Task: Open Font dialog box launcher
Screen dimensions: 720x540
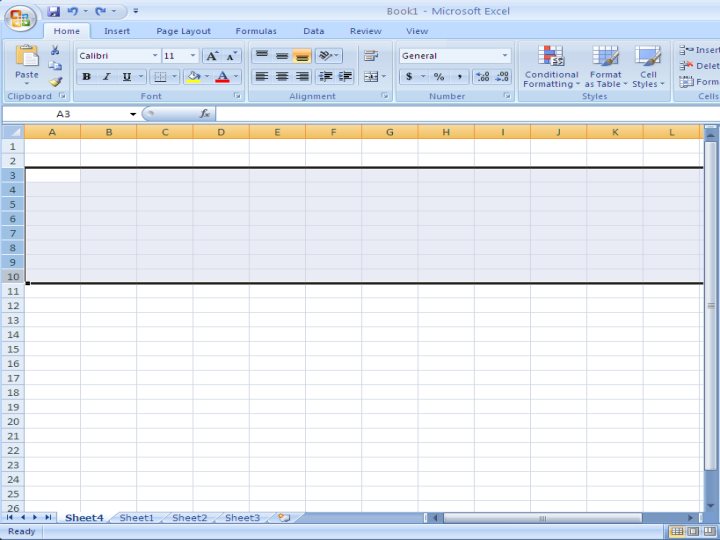Action: (x=237, y=96)
